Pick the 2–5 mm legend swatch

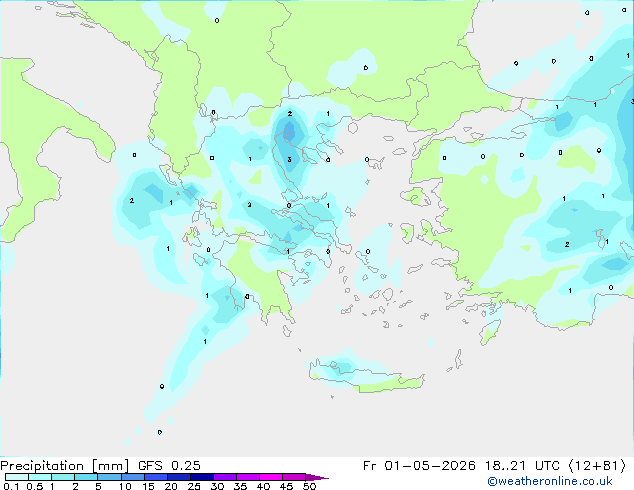coord(86,477)
